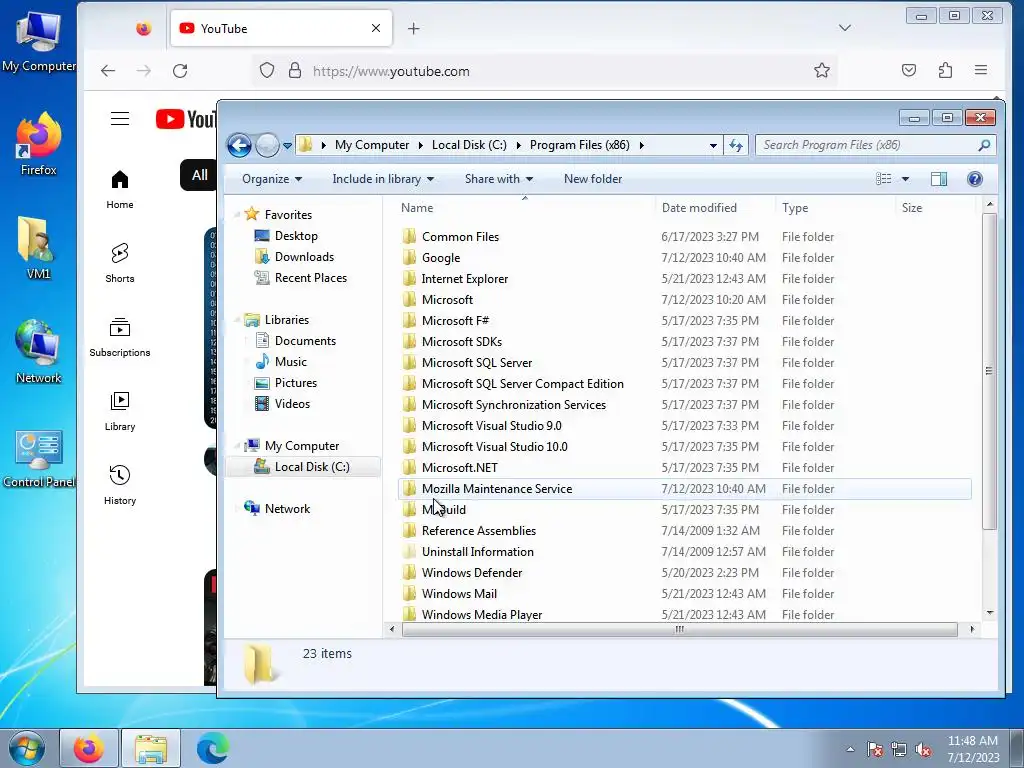Click the magnifier icon in Explorer search

(x=984, y=145)
